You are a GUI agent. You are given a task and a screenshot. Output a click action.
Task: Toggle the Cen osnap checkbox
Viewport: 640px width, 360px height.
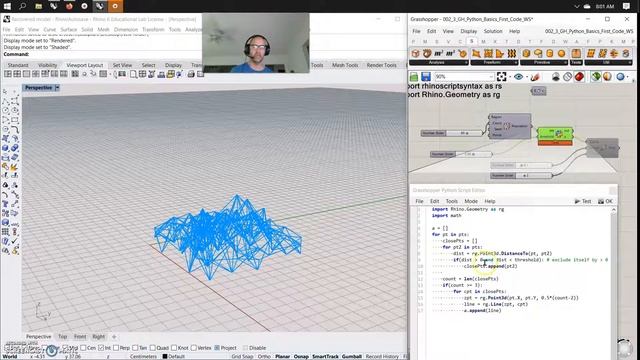(x=83, y=348)
